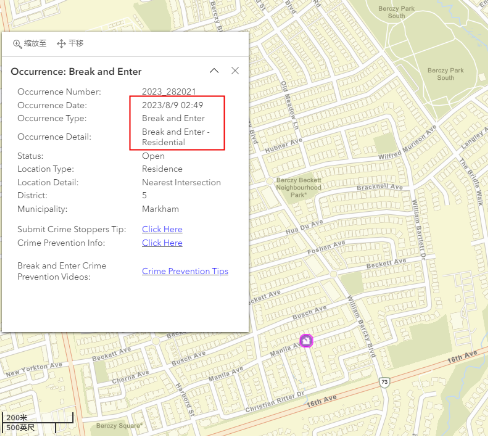The height and width of the screenshot is (436, 488).
Task: Click the Berczy Square label
Action: (x=119, y=426)
